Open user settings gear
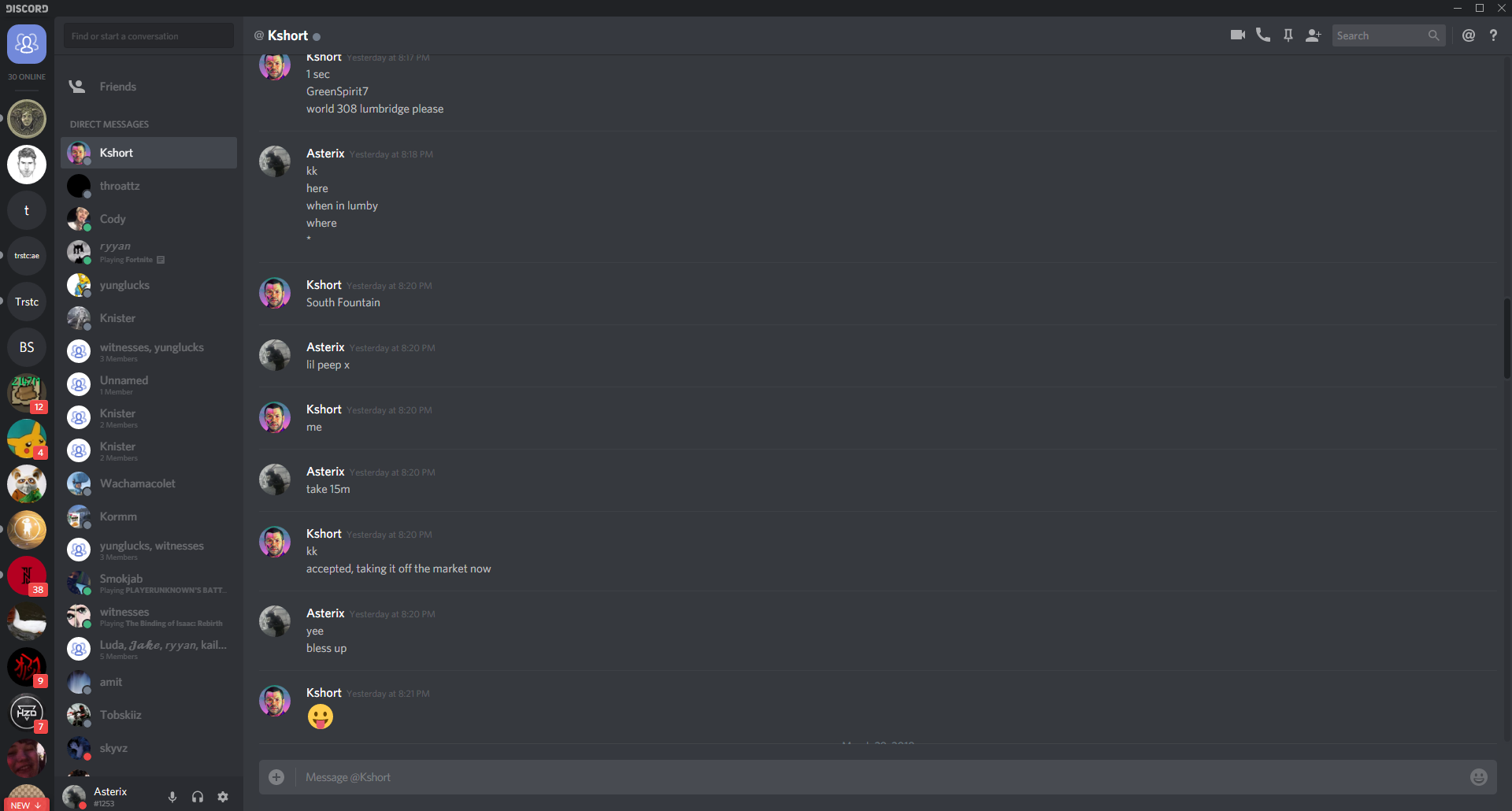Screen dimensions: 1512x811 [x=223, y=797]
